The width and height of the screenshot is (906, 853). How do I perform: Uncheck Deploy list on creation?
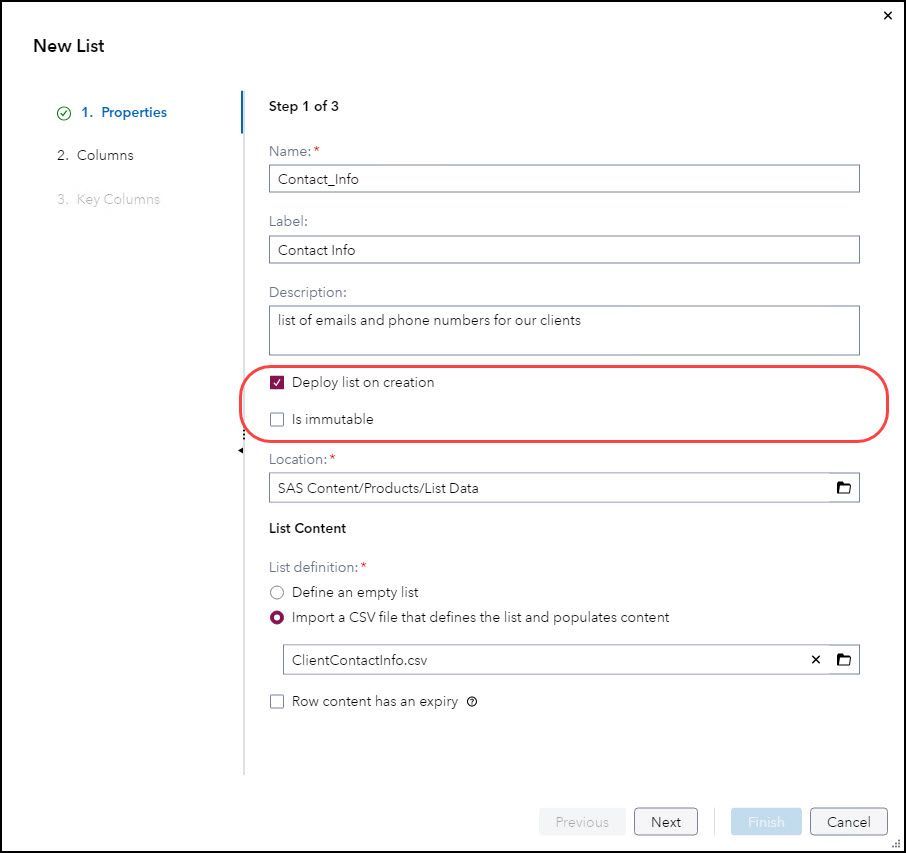tap(277, 383)
